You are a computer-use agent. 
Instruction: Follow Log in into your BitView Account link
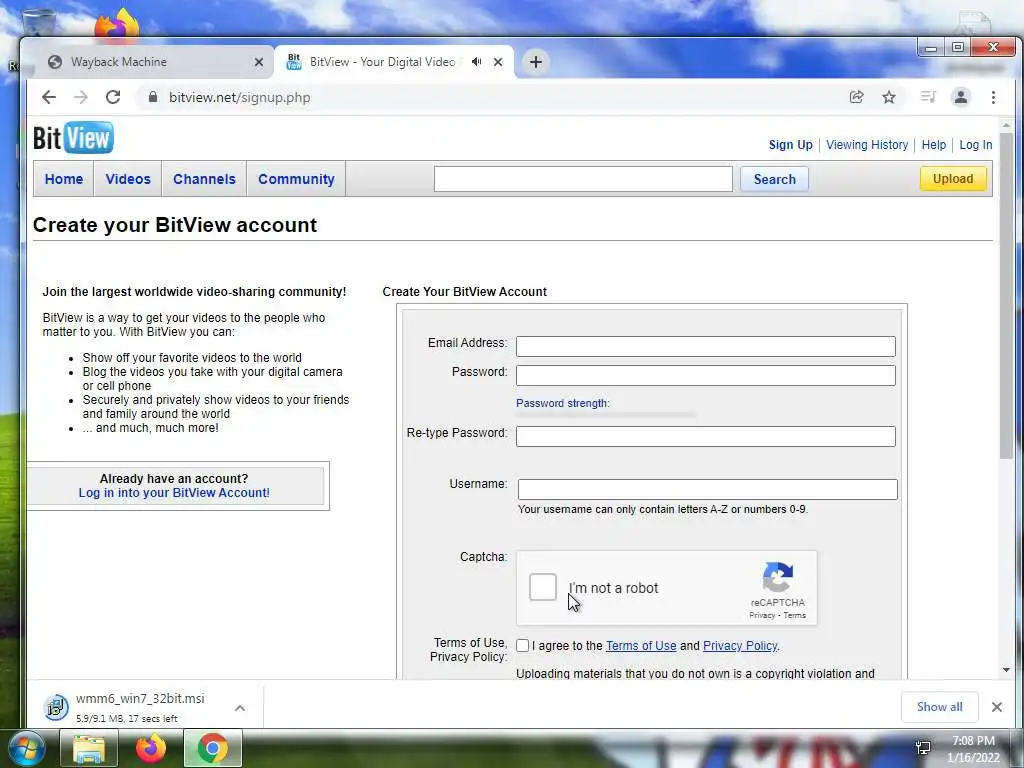click(174, 493)
